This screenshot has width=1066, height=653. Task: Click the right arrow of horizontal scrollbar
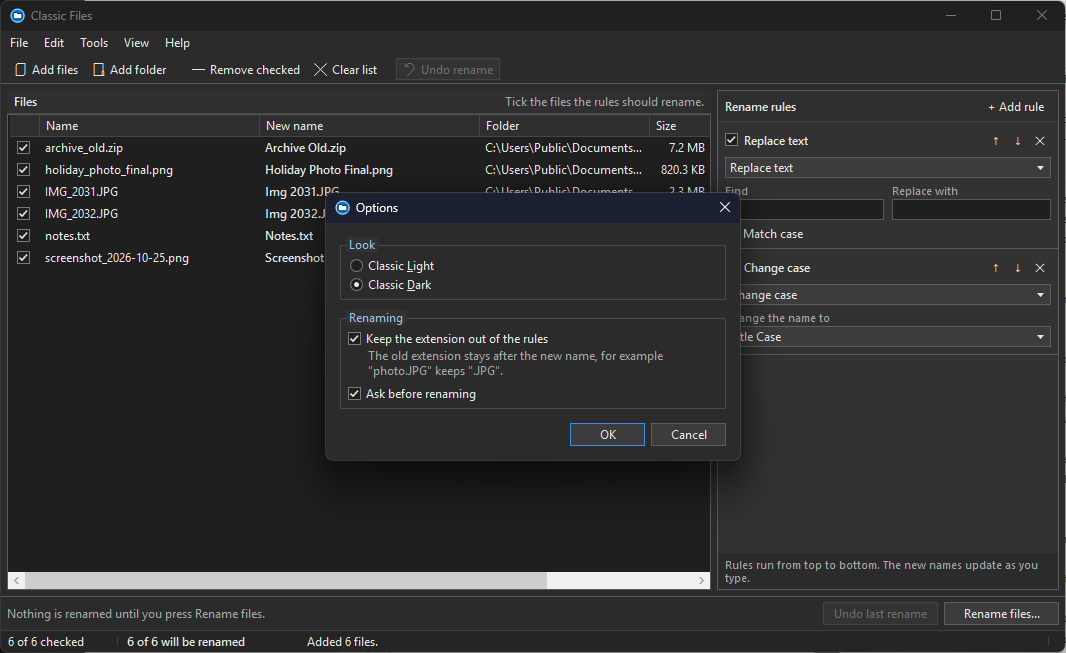point(702,580)
